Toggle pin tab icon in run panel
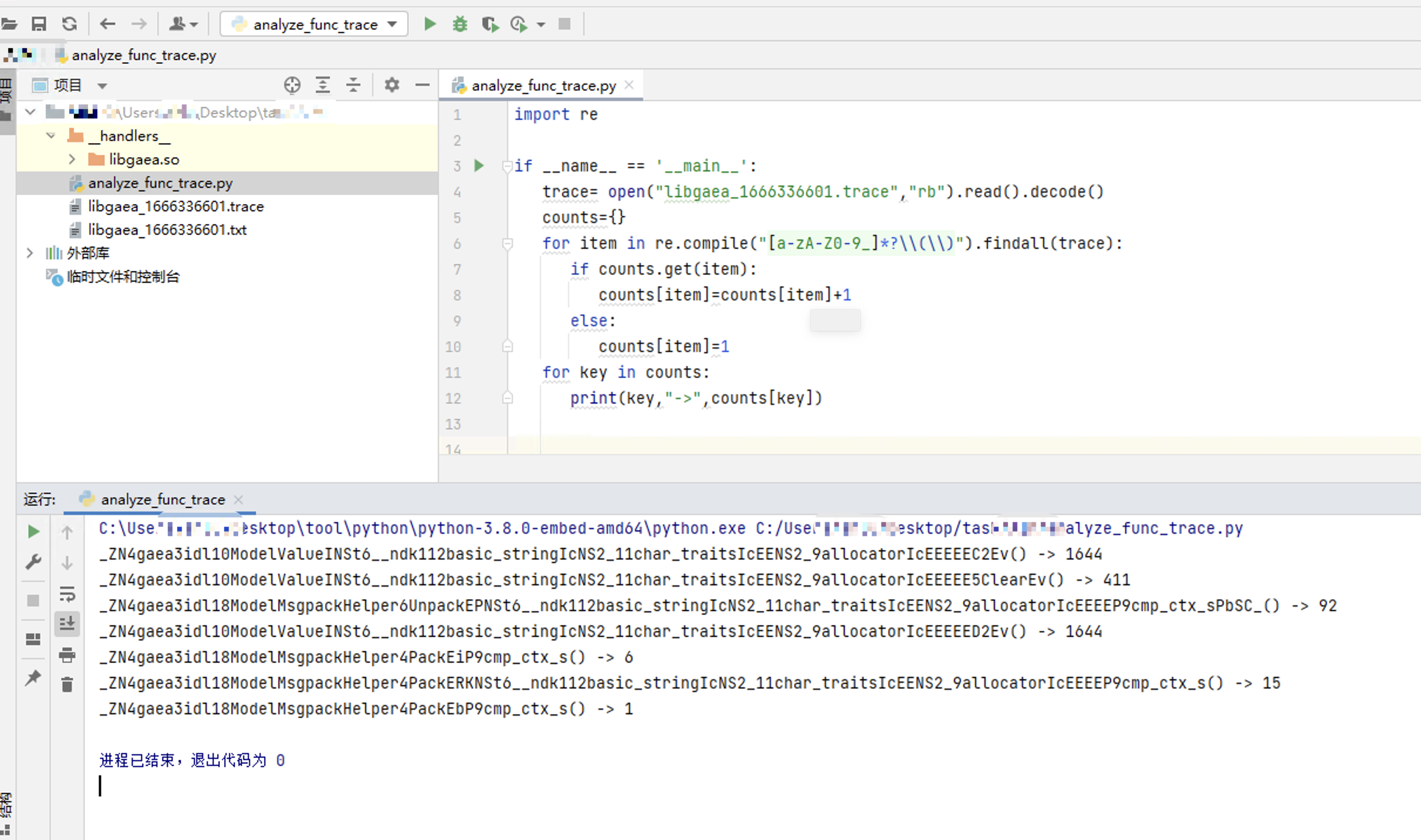Screen dimensions: 1421x840 tap(33, 678)
